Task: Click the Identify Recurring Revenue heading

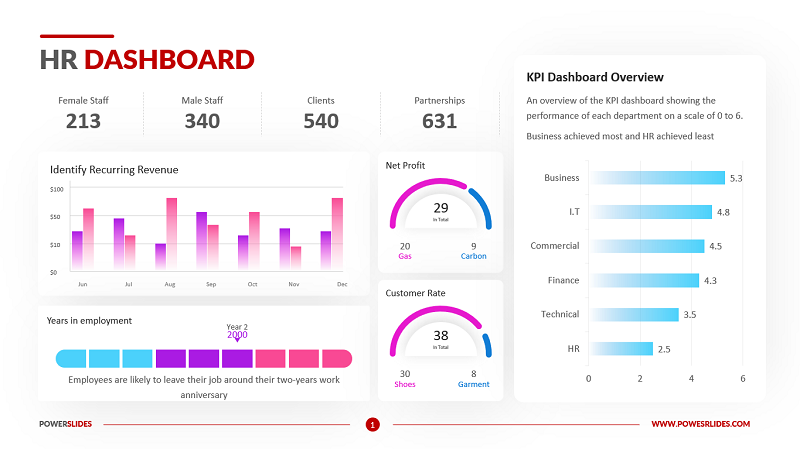Action: pos(114,169)
